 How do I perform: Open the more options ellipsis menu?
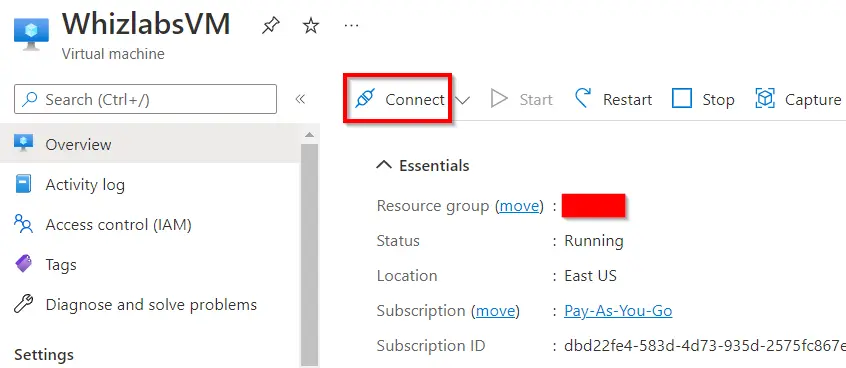(x=351, y=25)
